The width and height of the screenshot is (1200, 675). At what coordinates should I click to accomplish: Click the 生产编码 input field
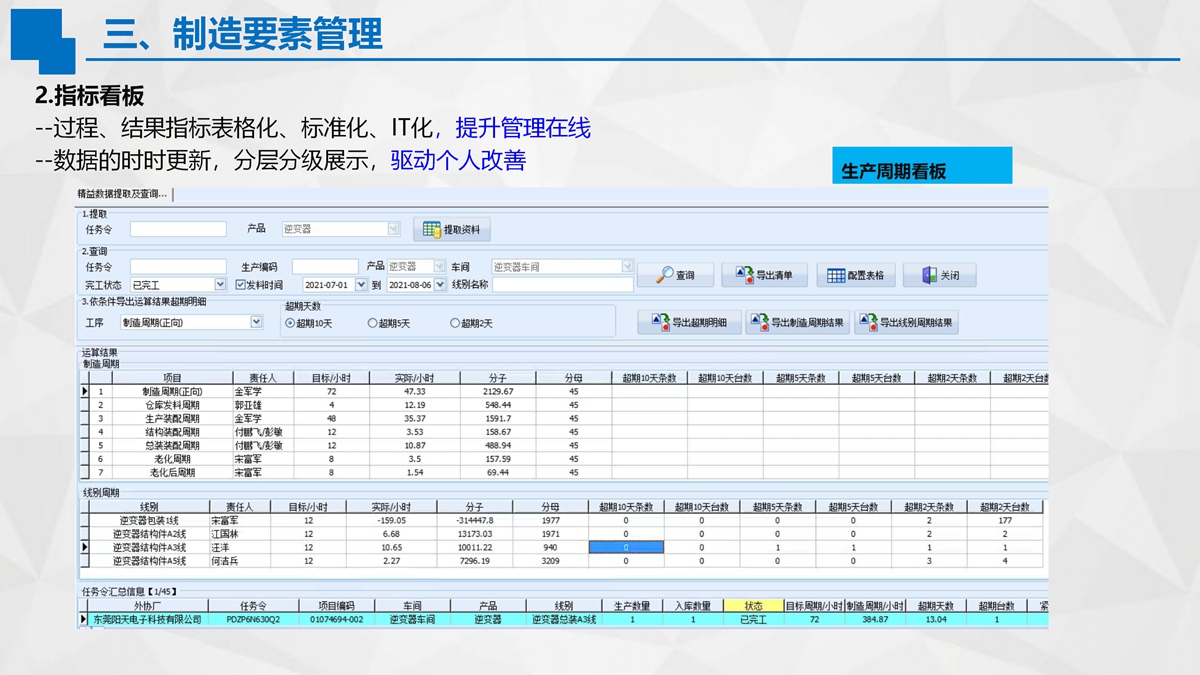click(x=324, y=267)
